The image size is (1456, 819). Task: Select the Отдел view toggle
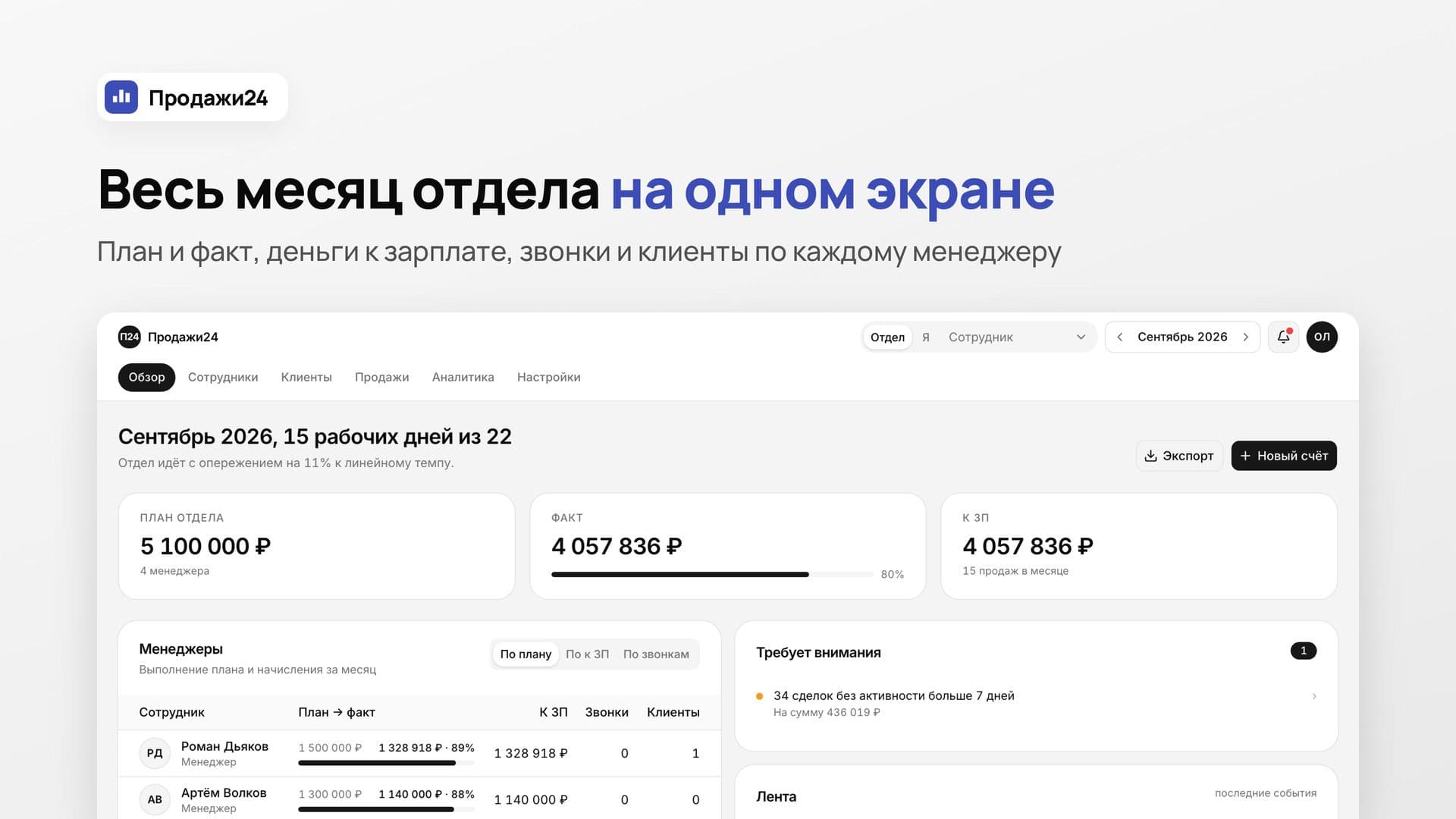(x=887, y=337)
